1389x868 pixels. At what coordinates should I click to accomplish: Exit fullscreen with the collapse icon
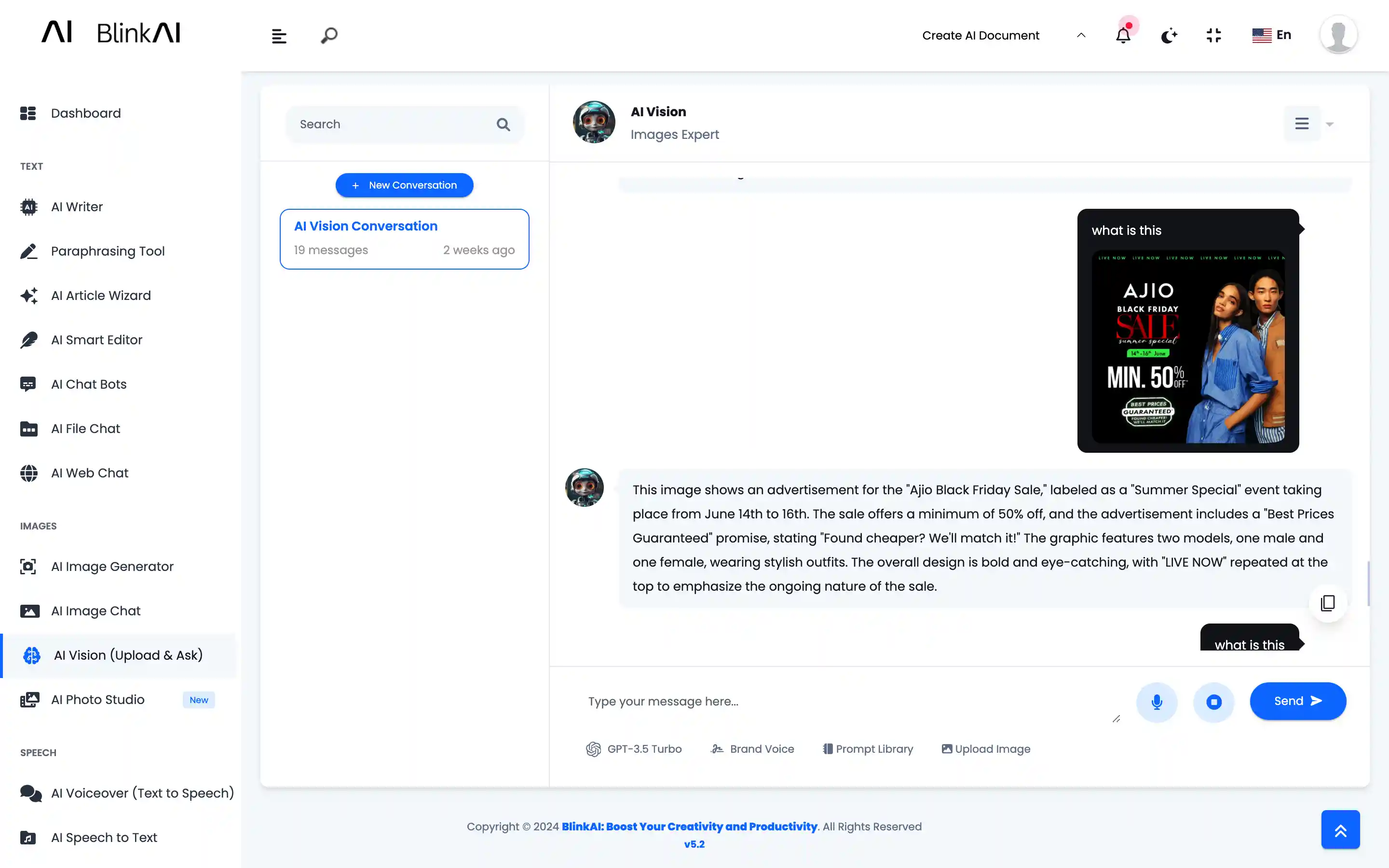pyautogui.click(x=1213, y=36)
